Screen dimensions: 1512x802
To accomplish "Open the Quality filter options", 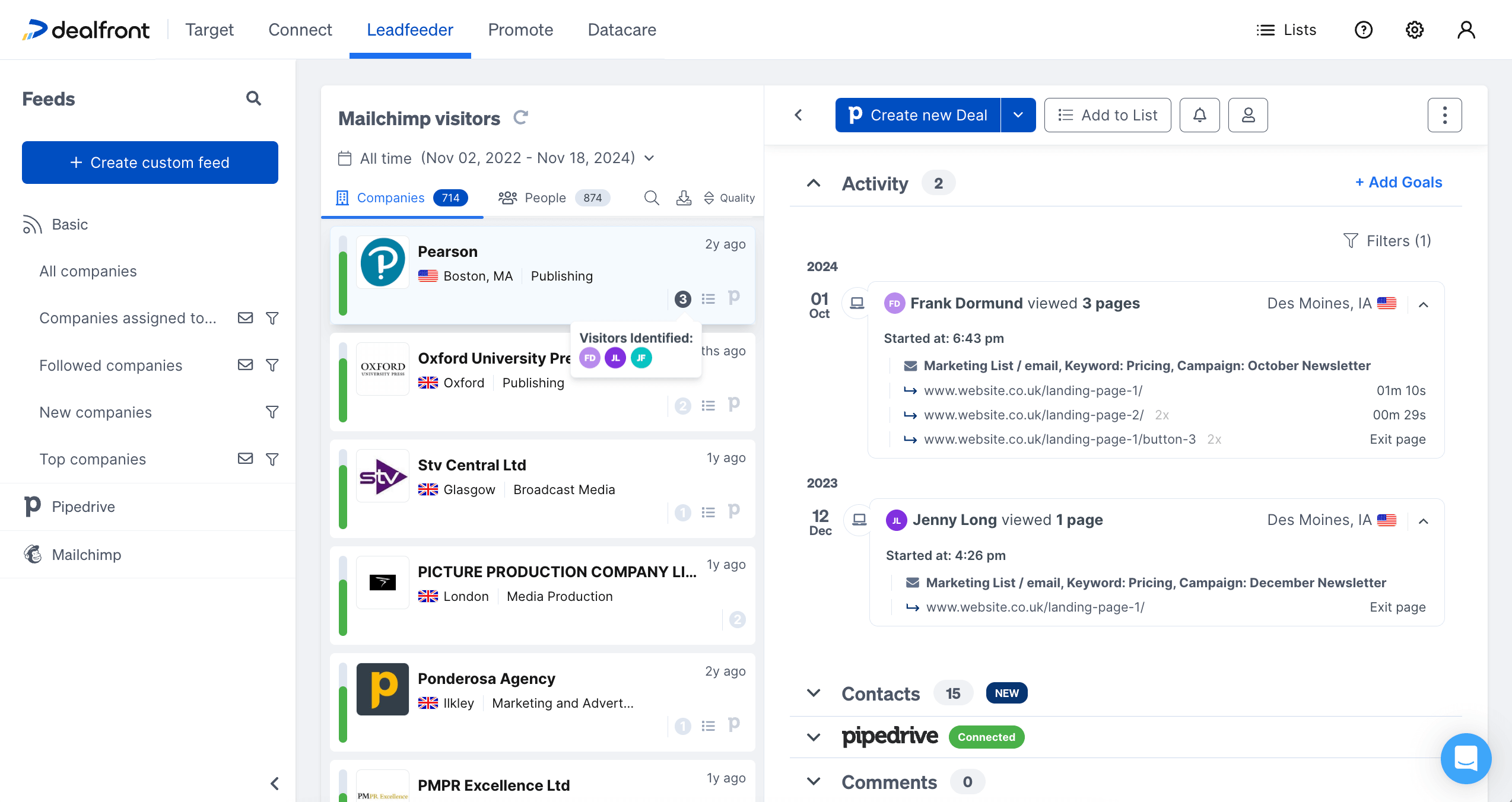I will coord(729,198).
